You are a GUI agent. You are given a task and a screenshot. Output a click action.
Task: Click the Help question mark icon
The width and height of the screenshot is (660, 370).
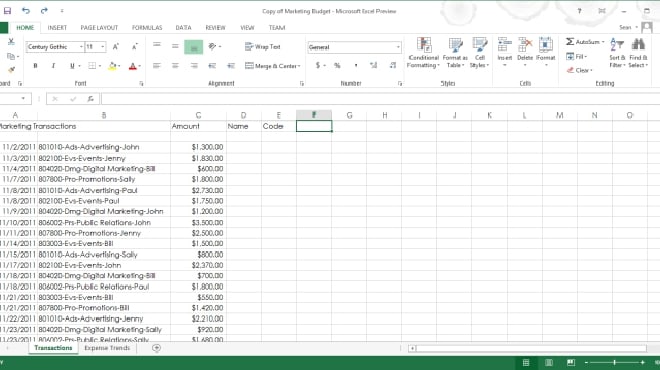[579, 11]
